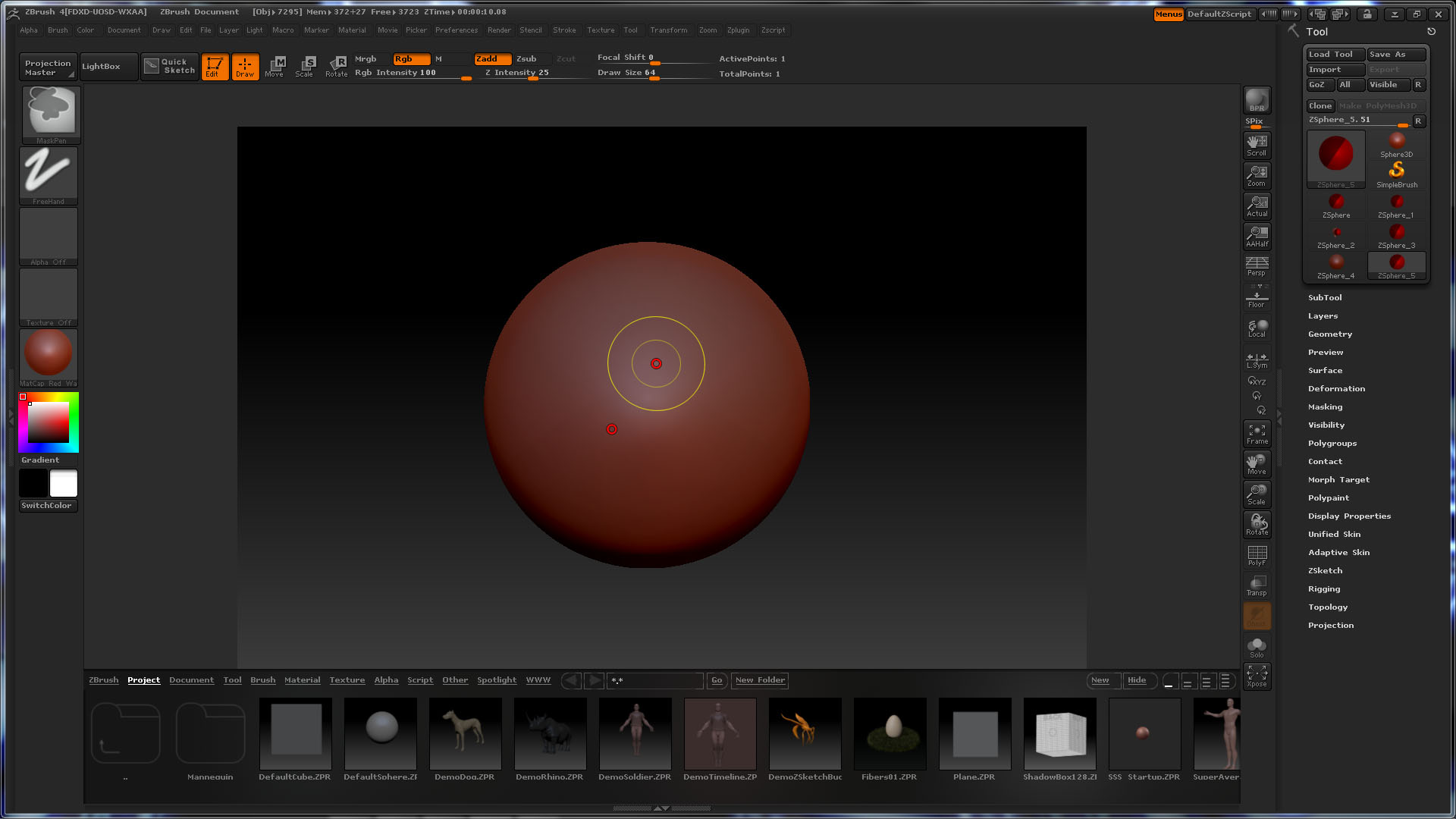The height and width of the screenshot is (819, 1456).
Task: Open the Deformation section
Action: click(1336, 388)
